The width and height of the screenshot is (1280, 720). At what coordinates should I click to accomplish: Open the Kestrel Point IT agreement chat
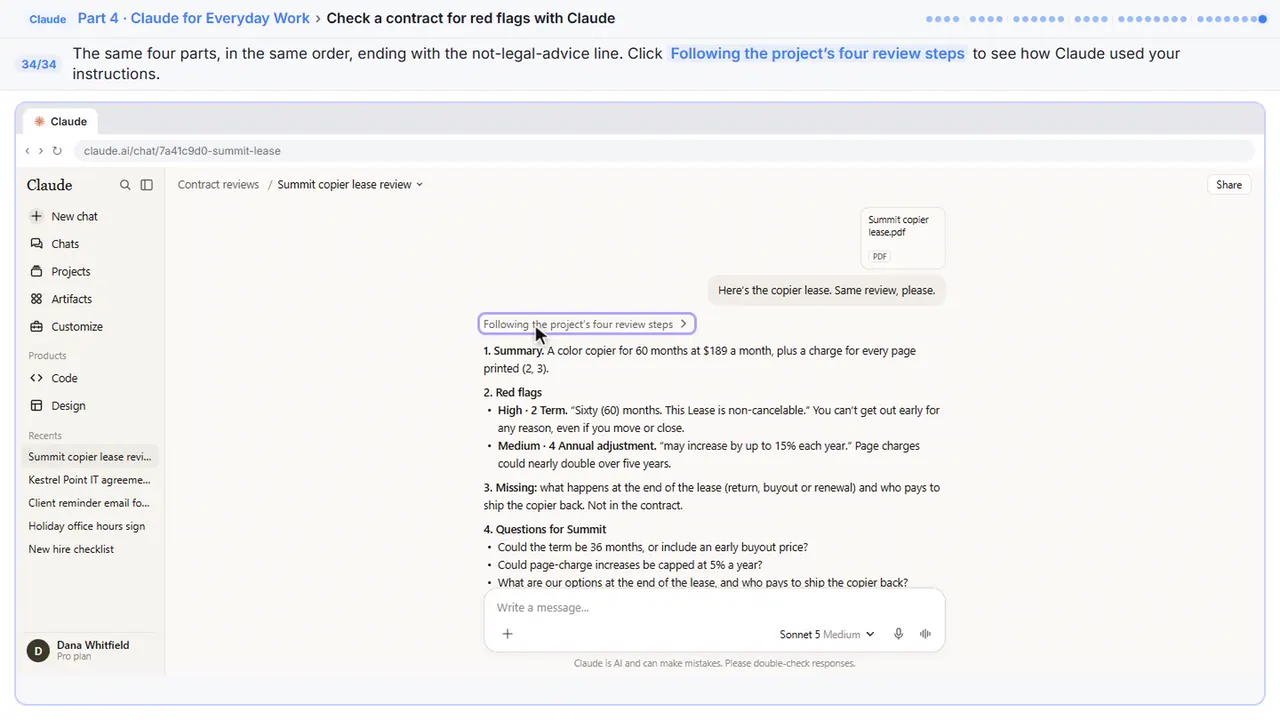coord(90,480)
